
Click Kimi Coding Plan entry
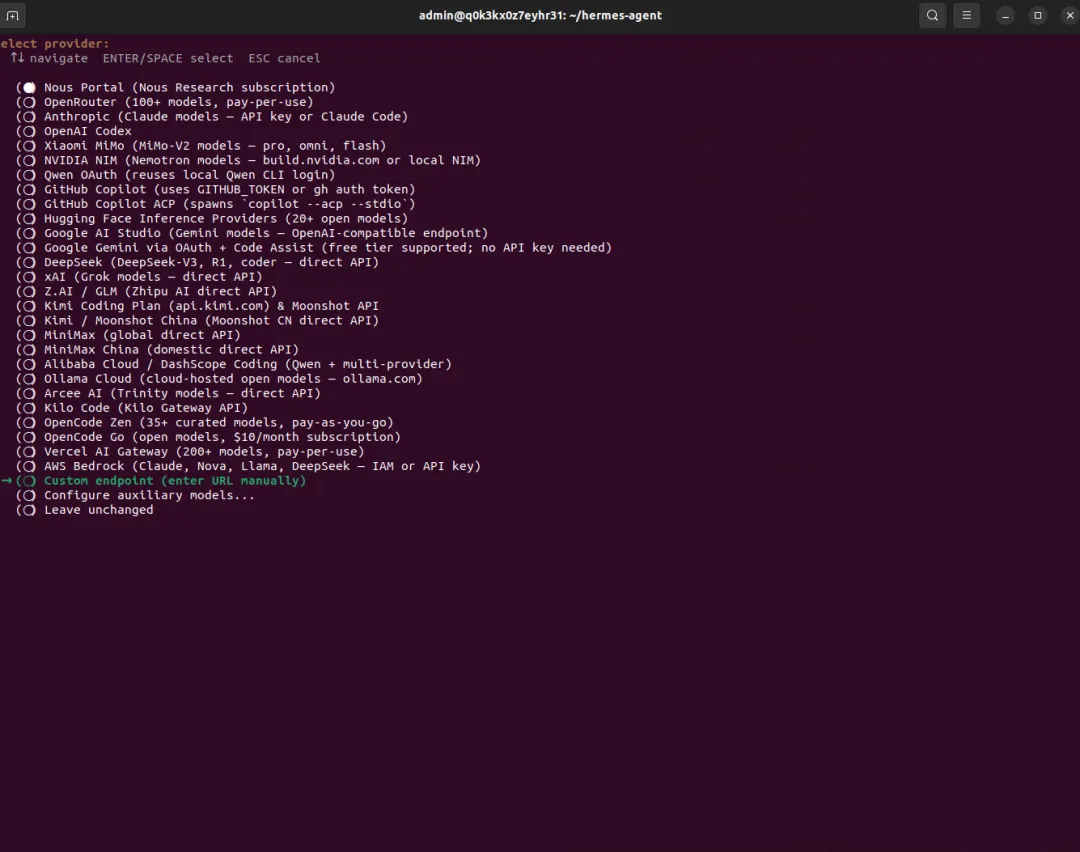coord(211,306)
